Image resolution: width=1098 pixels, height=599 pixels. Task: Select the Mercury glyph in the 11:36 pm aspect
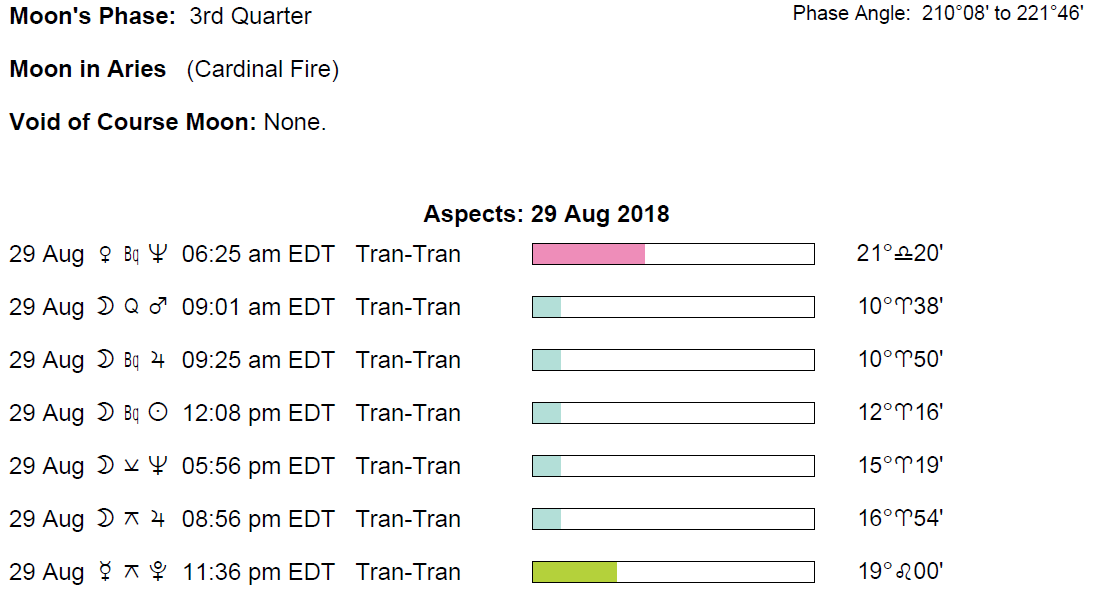103,572
